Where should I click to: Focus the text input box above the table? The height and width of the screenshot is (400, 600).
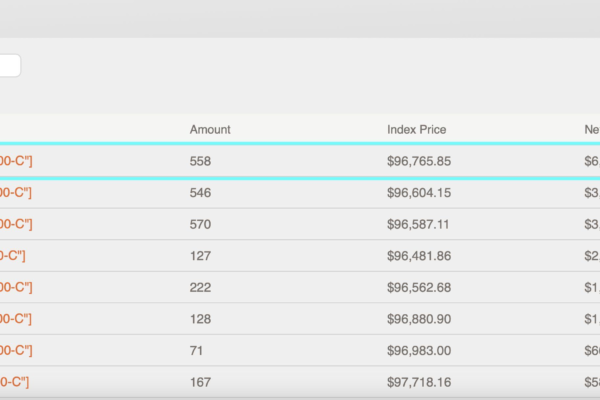tap(9, 65)
